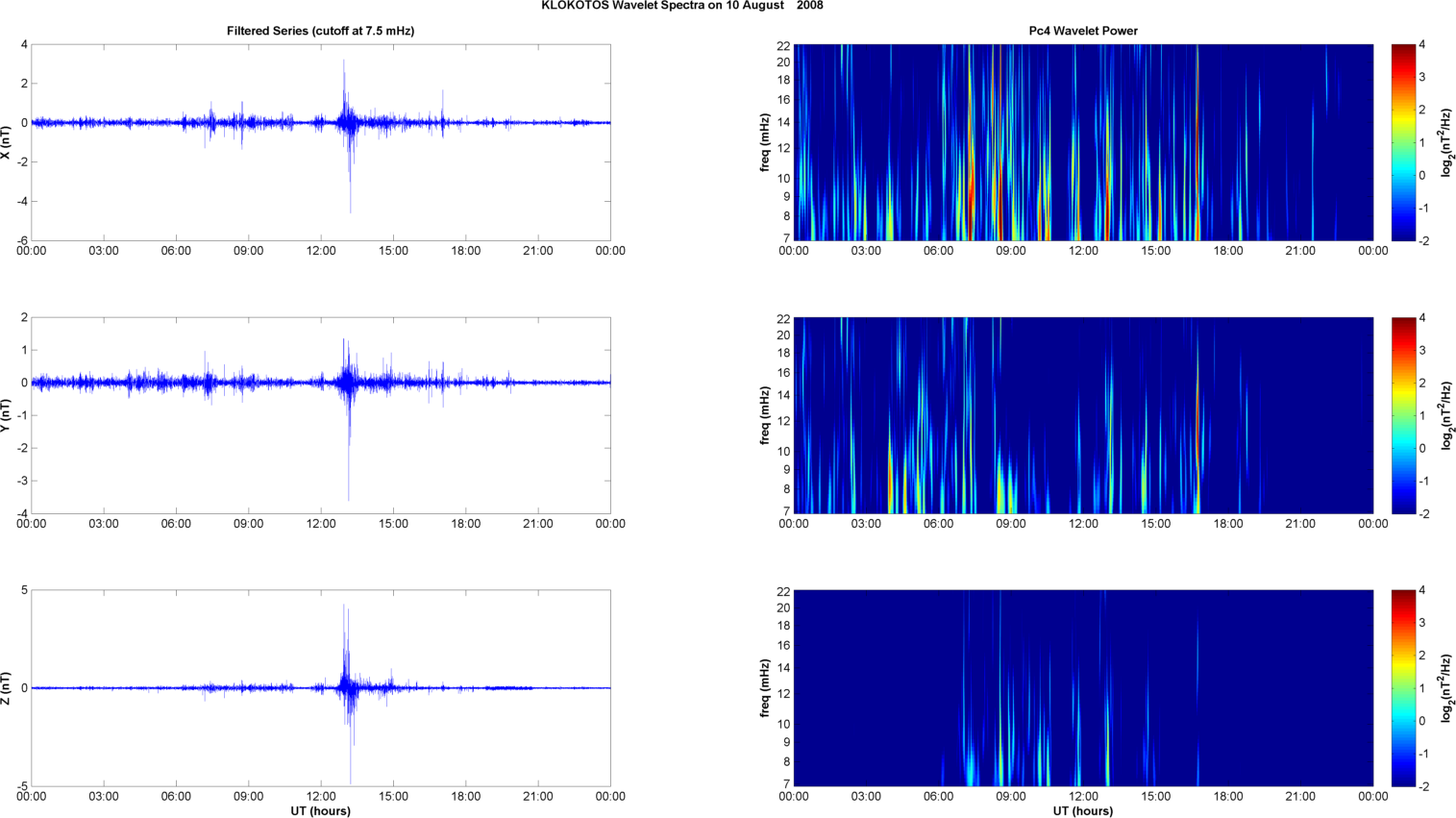Click the bottom Z component time series plot
1456x818 pixels.
pyautogui.click(x=320, y=688)
